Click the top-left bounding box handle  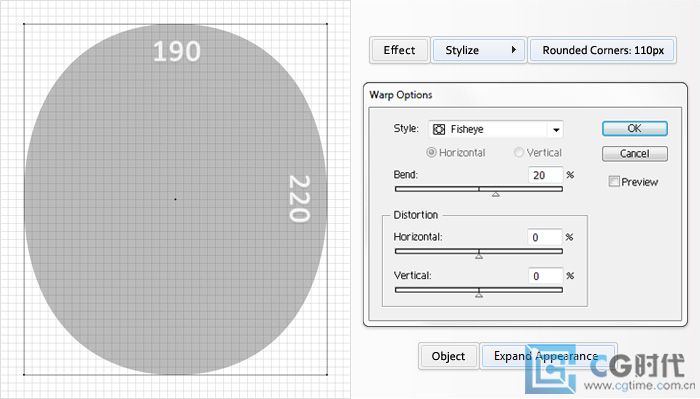24,24
